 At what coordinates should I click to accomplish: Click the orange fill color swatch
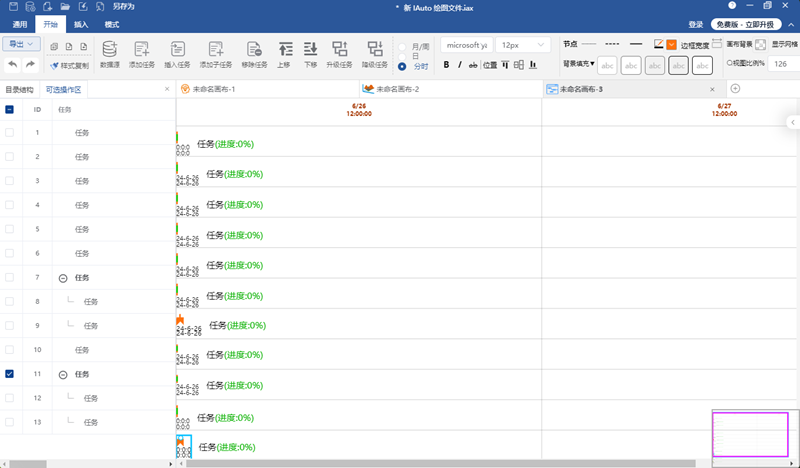672,44
